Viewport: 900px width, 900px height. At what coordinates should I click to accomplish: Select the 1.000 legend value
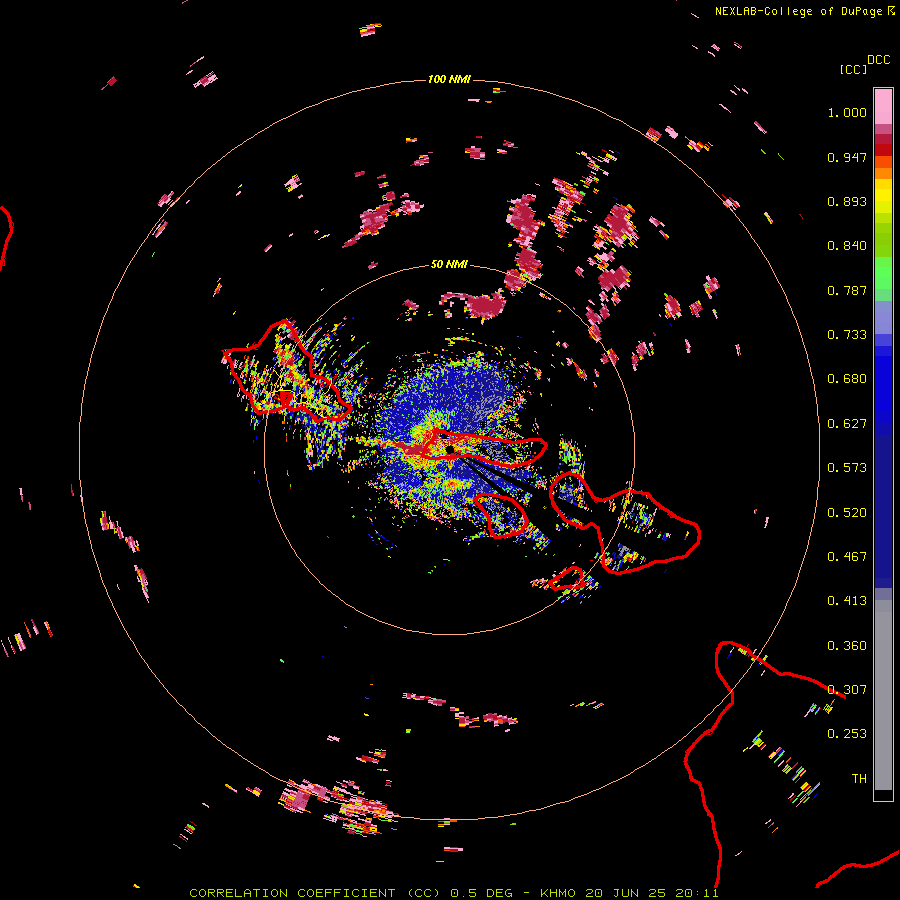(x=847, y=112)
